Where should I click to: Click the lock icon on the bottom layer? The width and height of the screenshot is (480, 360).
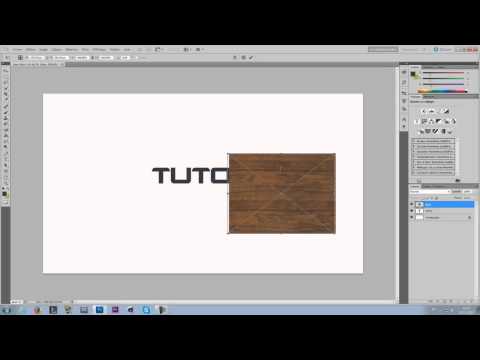[469, 218]
